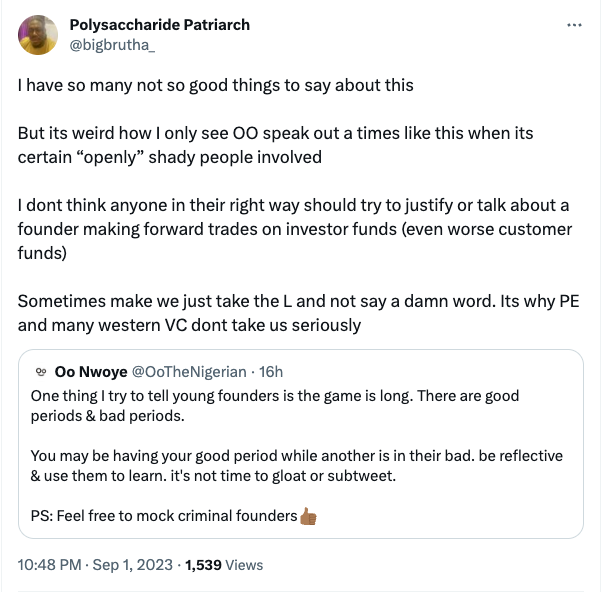603x592 pixels.
Task: Click Oo Nwoye's small avatar icon
Action: click(x=40, y=372)
